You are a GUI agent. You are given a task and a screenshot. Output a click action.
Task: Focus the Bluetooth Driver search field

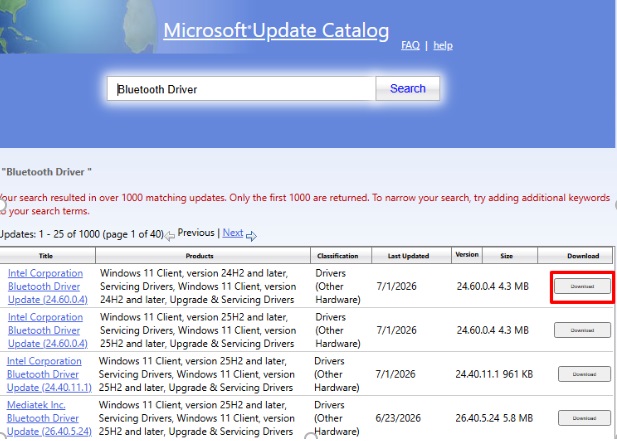click(x=241, y=89)
